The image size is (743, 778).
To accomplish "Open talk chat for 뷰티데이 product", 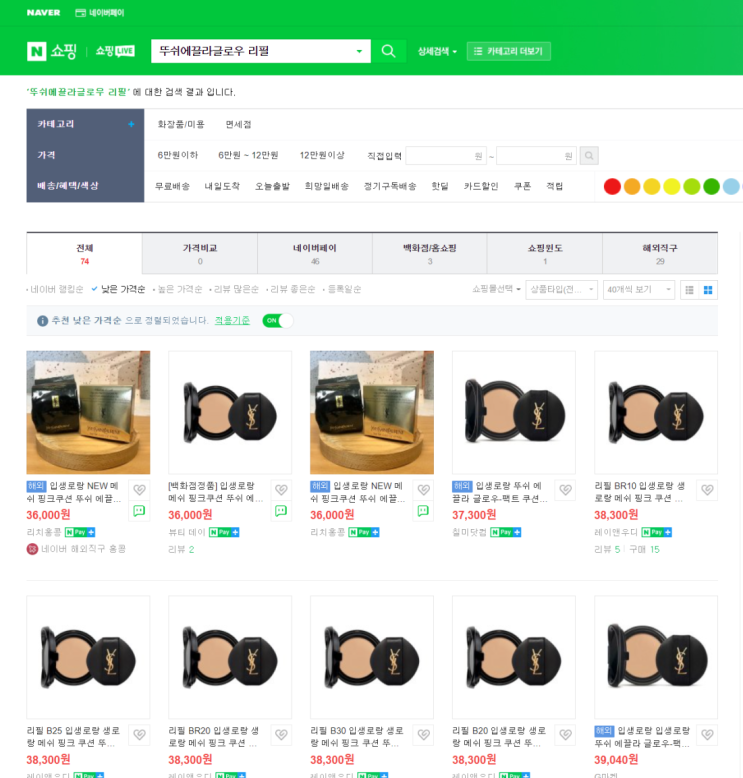I will tap(281, 511).
